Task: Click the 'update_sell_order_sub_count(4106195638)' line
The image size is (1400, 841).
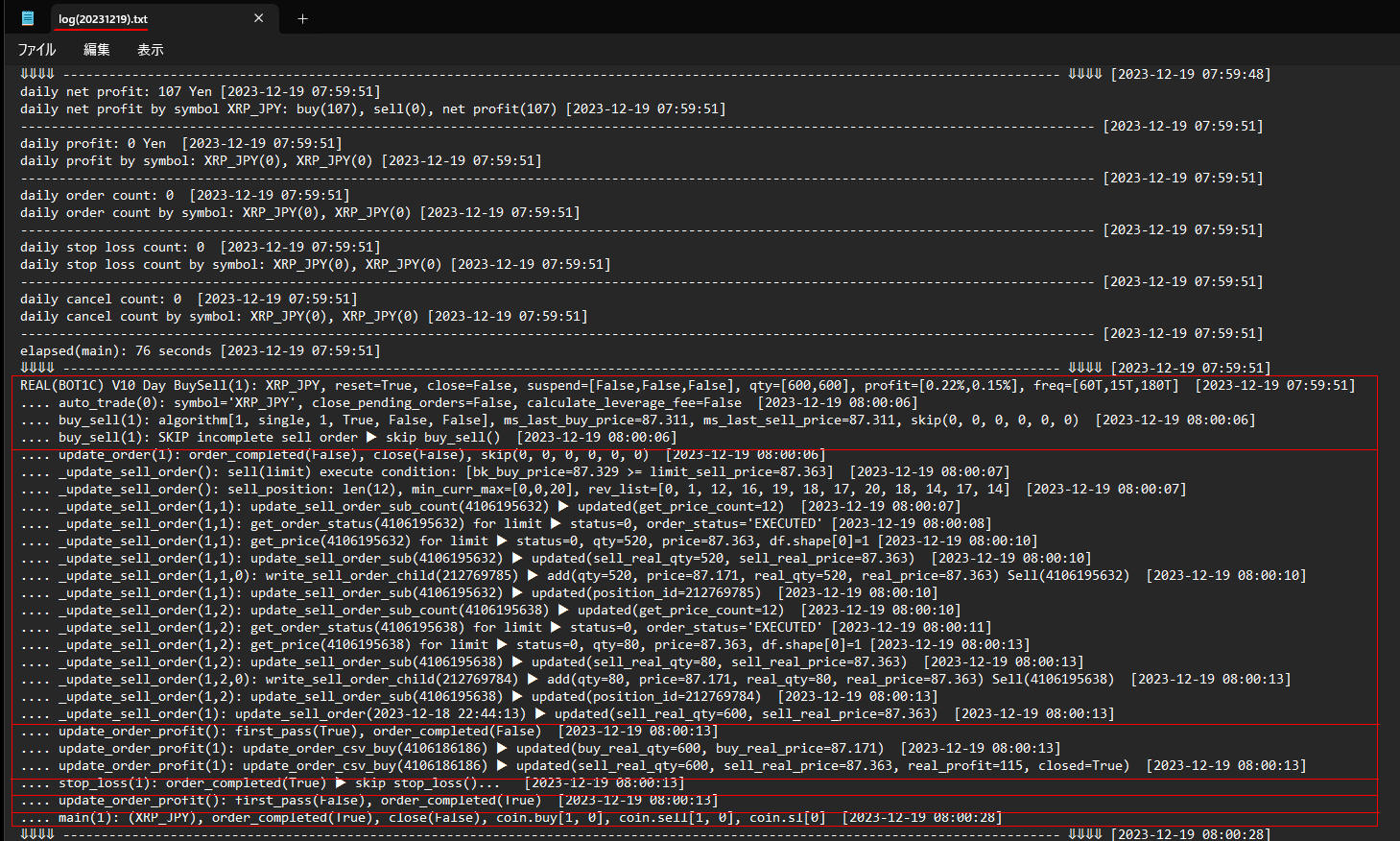Action: pyautogui.click(x=490, y=610)
